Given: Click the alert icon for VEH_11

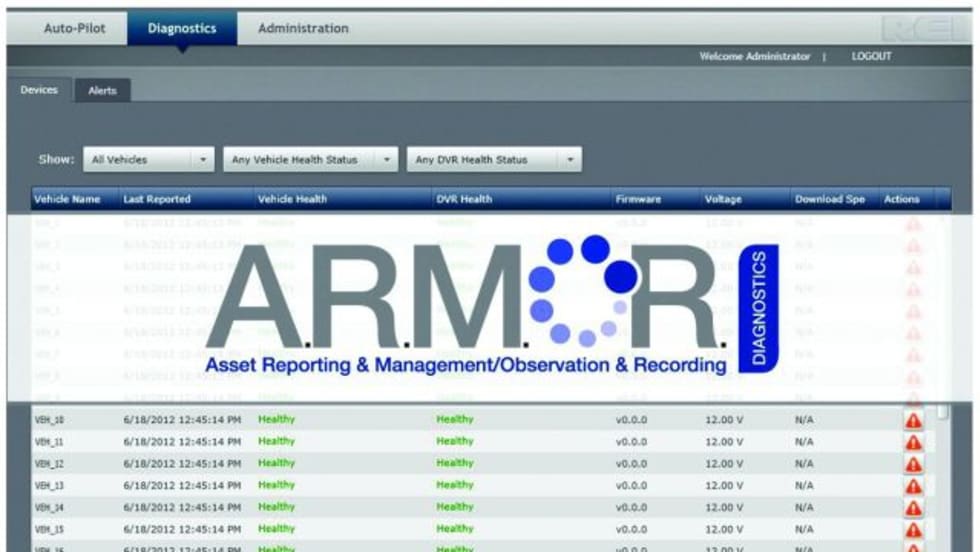Looking at the screenshot, I should point(913,442).
